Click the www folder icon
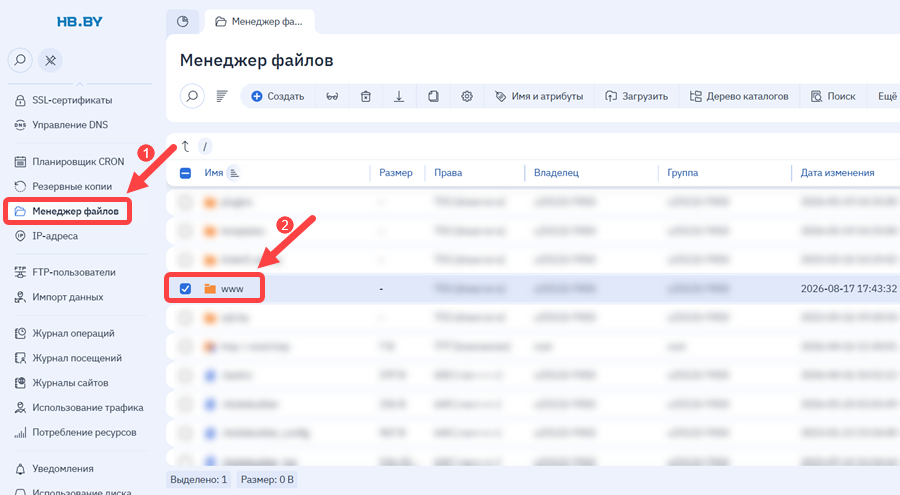Image resolution: width=900 pixels, height=495 pixels. (x=210, y=288)
